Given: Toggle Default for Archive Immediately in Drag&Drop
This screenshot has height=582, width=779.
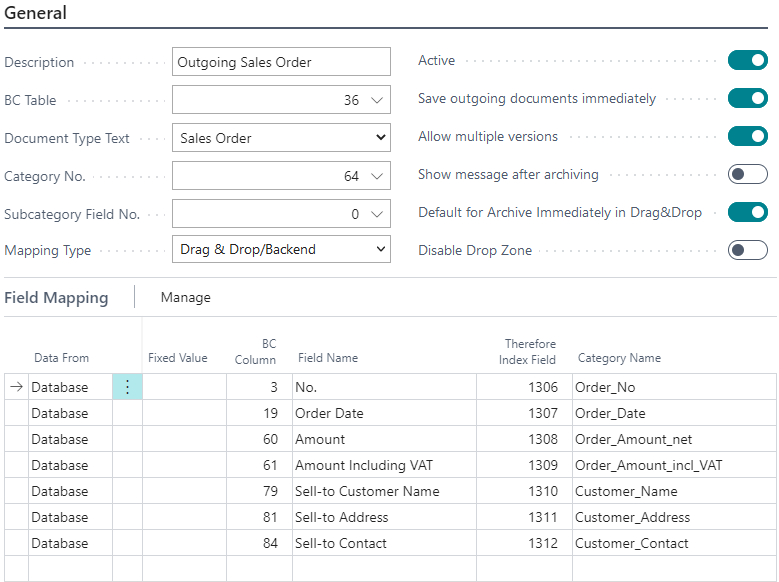Looking at the screenshot, I should pyautogui.click(x=747, y=212).
